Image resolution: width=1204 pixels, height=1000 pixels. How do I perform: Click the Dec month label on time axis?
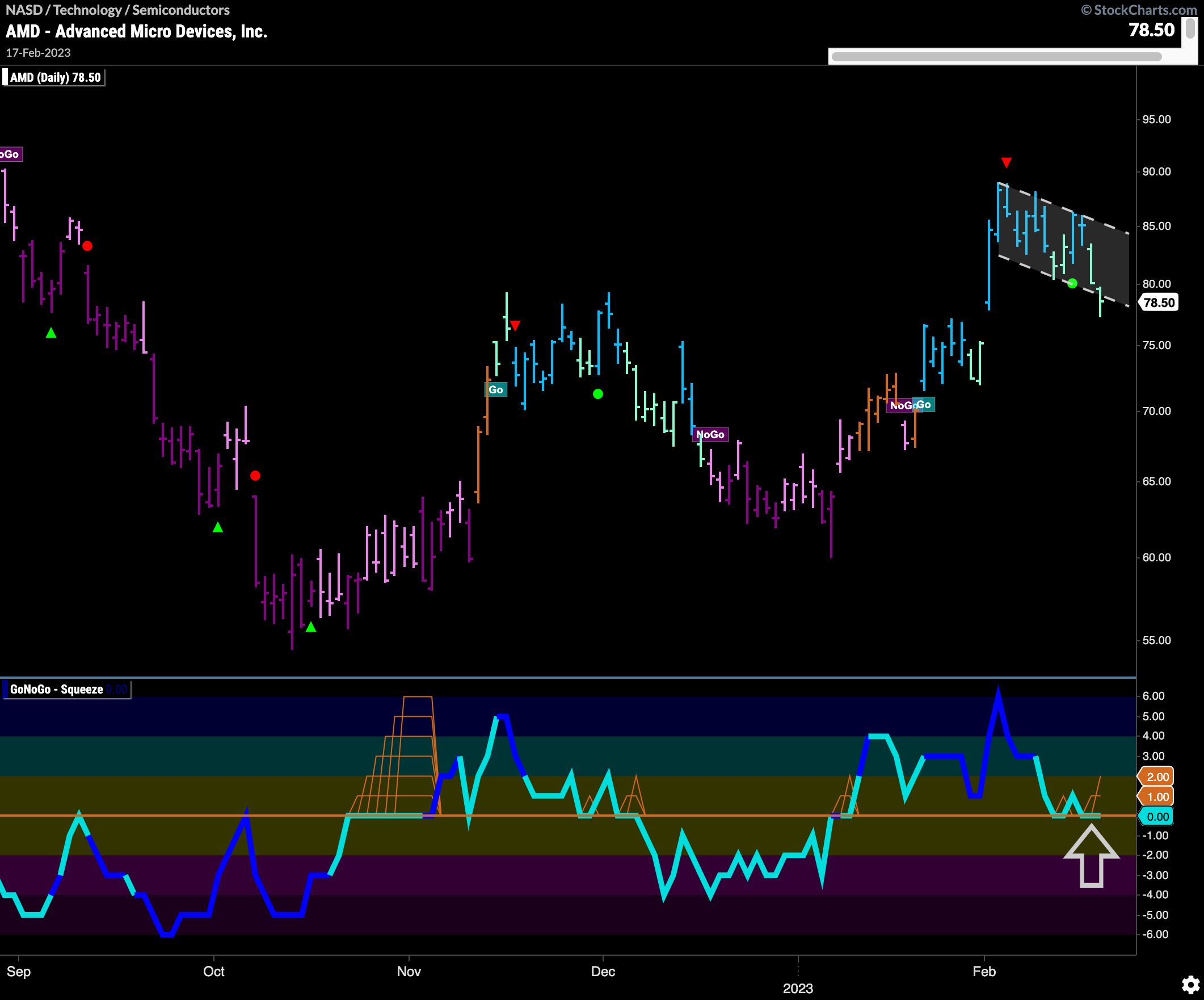coord(603,971)
